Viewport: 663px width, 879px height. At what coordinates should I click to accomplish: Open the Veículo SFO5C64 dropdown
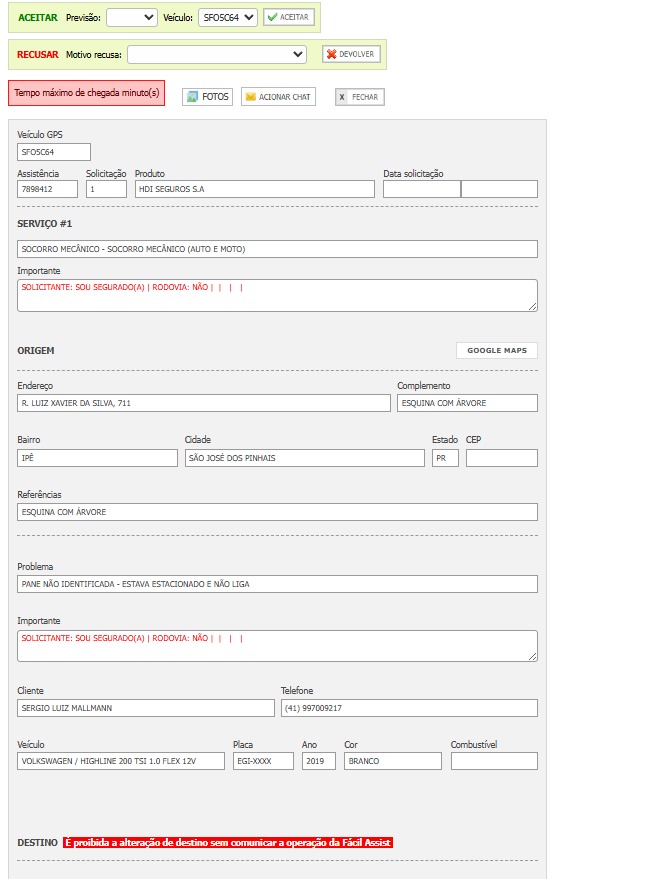228,17
